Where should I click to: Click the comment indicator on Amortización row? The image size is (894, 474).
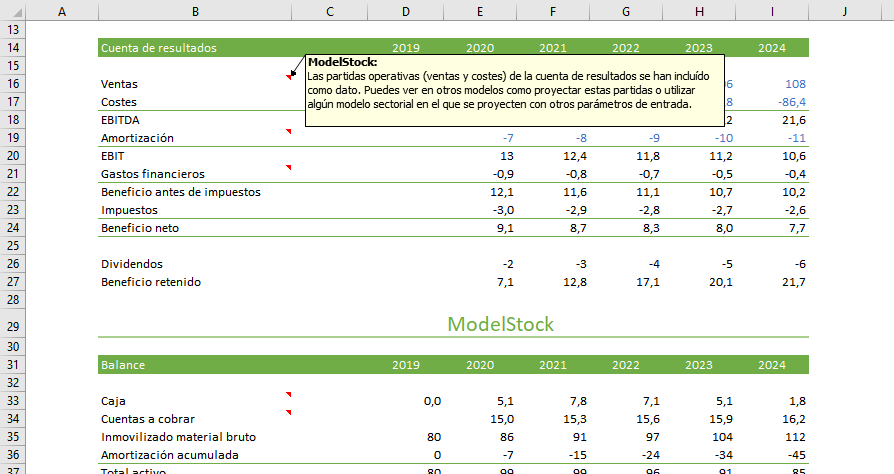click(x=288, y=132)
